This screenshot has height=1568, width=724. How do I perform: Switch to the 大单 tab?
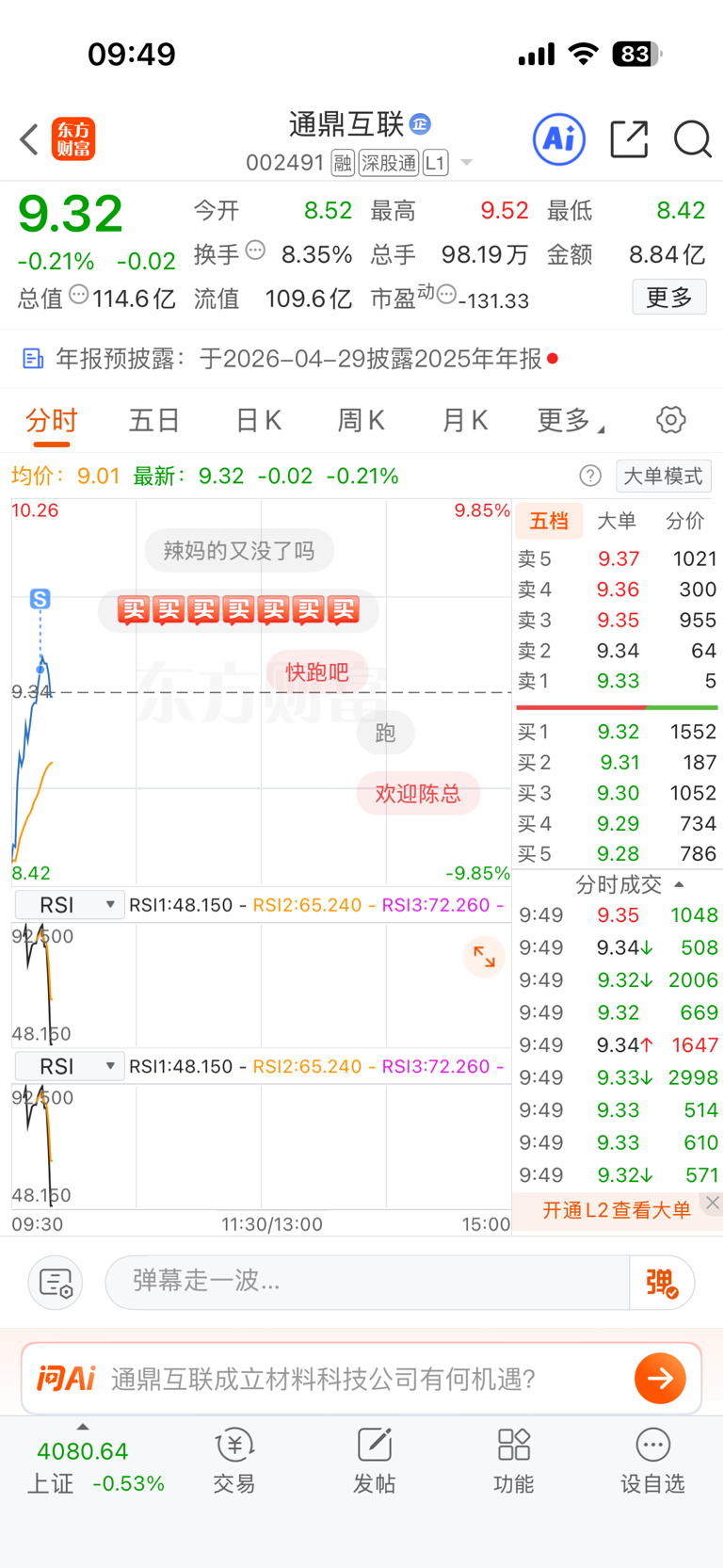coord(617,521)
